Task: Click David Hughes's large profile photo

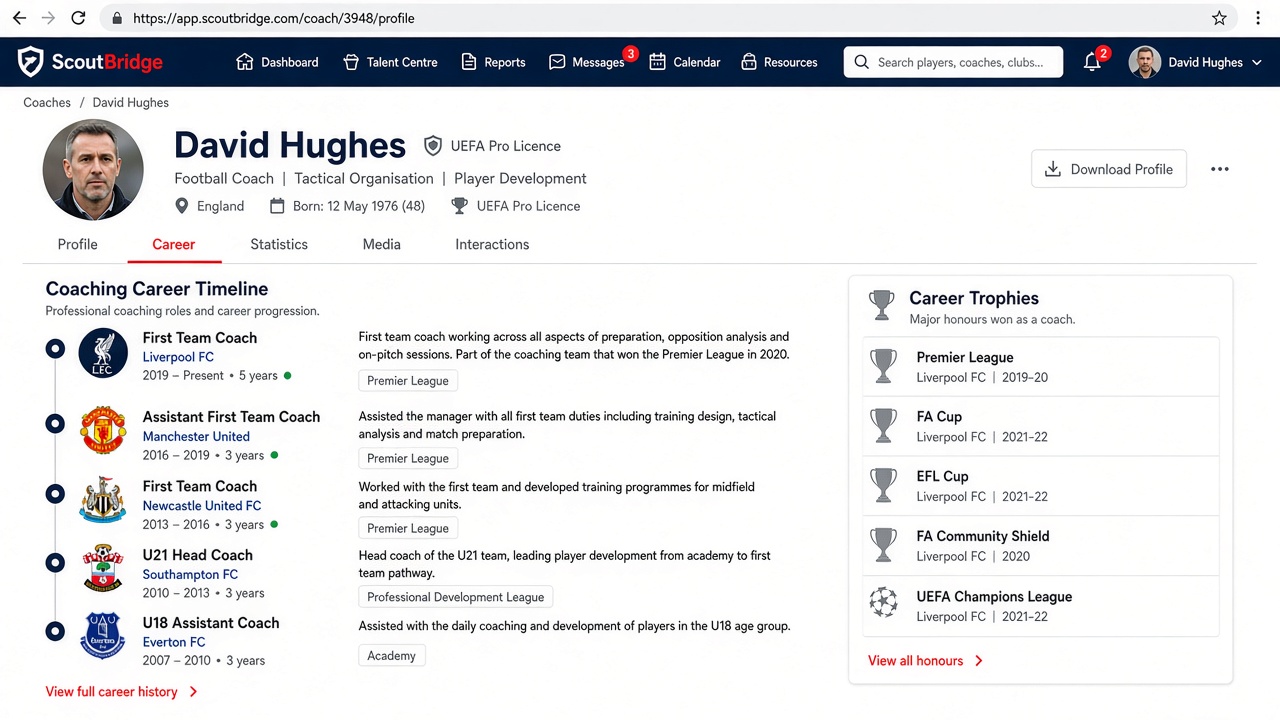Action: (x=93, y=170)
